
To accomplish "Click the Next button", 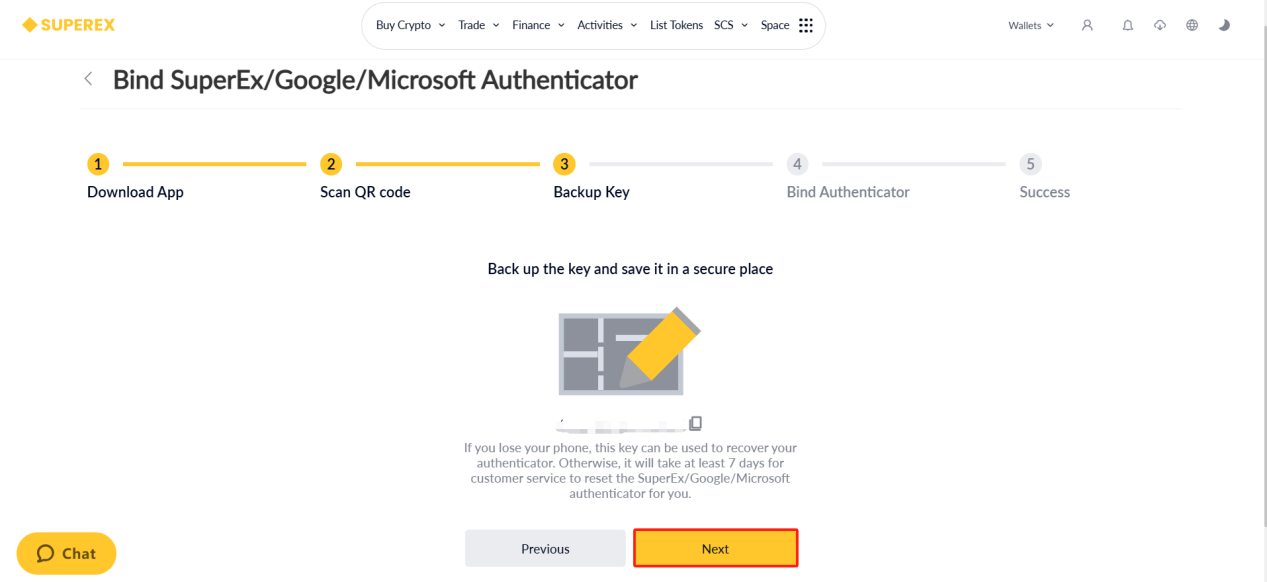I will 715,548.
